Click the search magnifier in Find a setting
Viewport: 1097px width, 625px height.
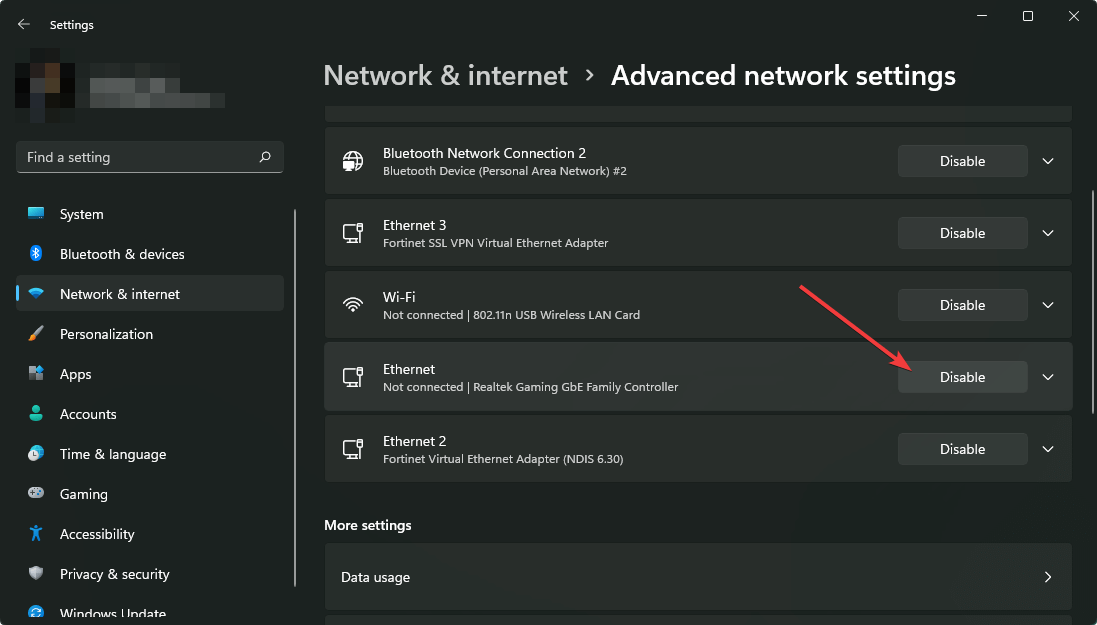coord(265,157)
